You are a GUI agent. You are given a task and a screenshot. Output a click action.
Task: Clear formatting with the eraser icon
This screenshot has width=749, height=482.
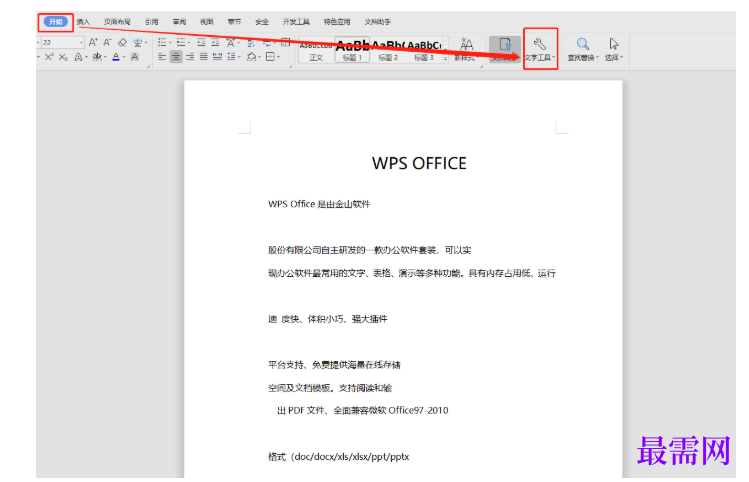[122, 43]
